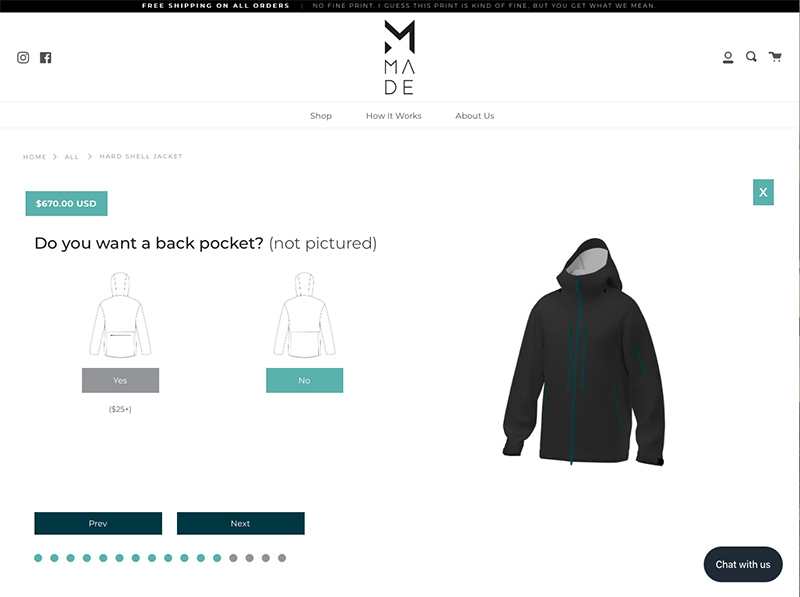Open About Us page
The width and height of the screenshot is (800, 597).
click(x=474, y=116)
